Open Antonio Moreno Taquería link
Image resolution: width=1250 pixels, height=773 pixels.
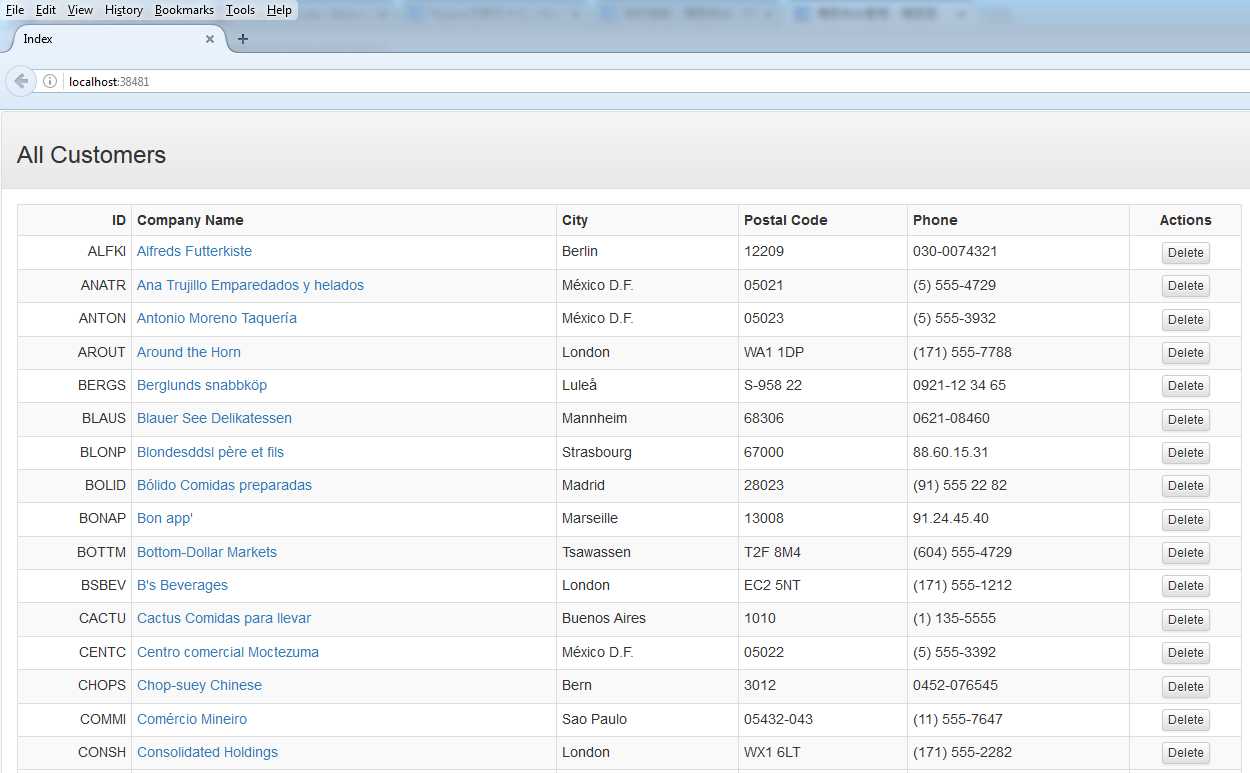click(x=217, y=318)
